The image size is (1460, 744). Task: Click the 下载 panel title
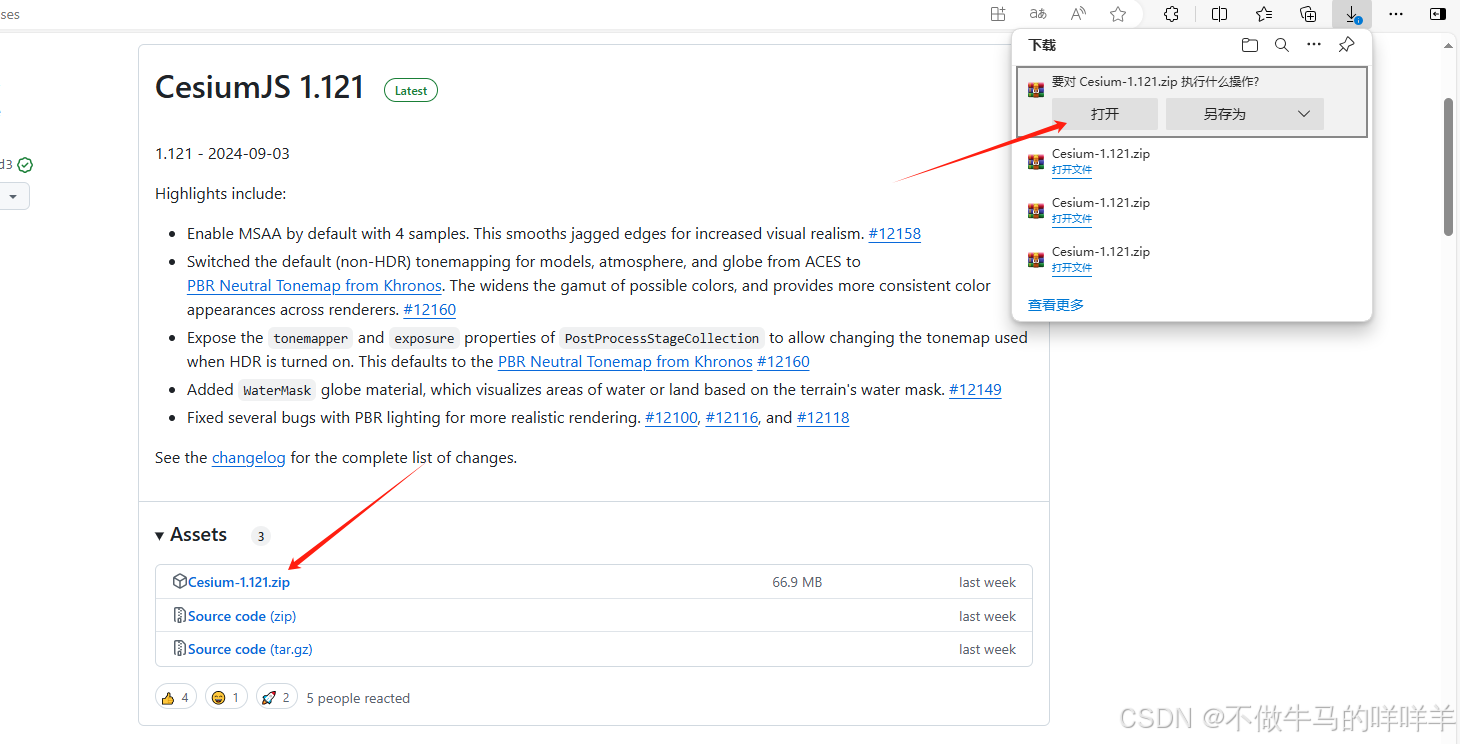(x=1042, y=45)
